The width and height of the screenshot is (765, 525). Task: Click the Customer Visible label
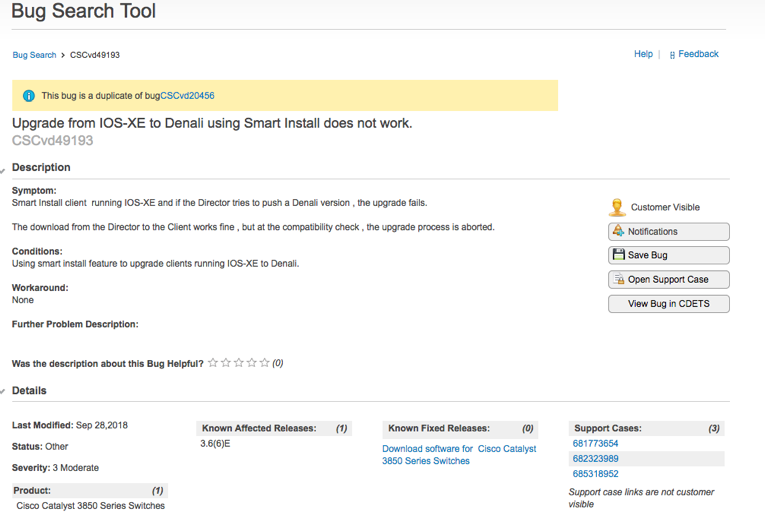pos(665,207)
